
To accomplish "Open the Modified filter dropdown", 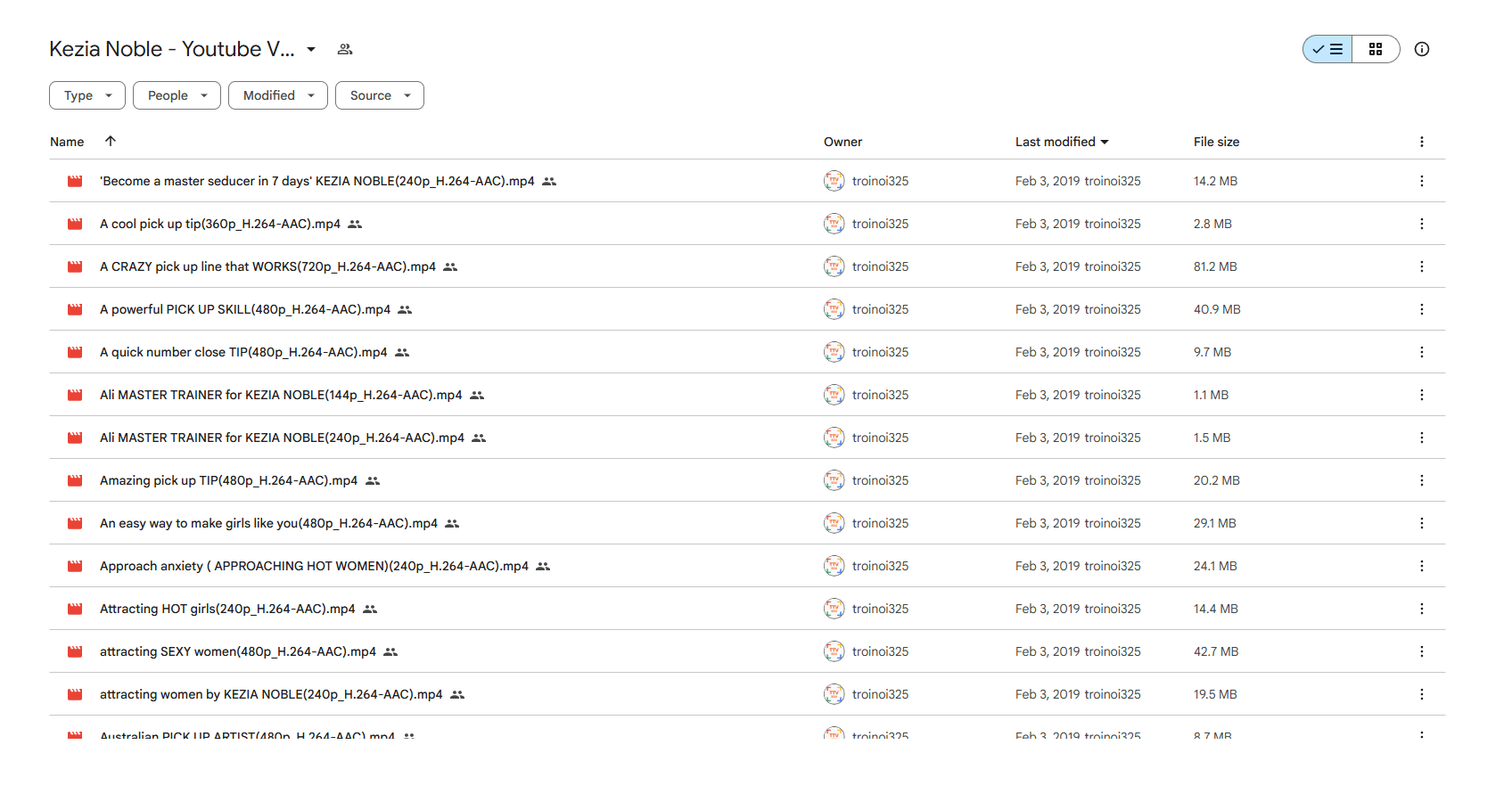I will pyautogui.click(x=278, y=95).
